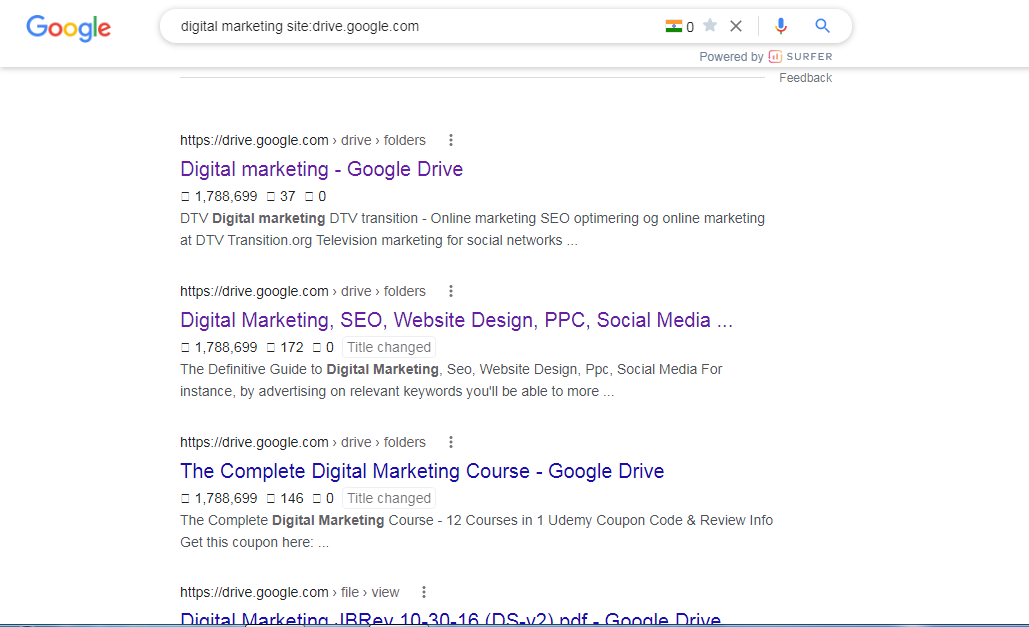
Task: Open three-dot menu for Digital marketing result
Action: coord(451,140)
